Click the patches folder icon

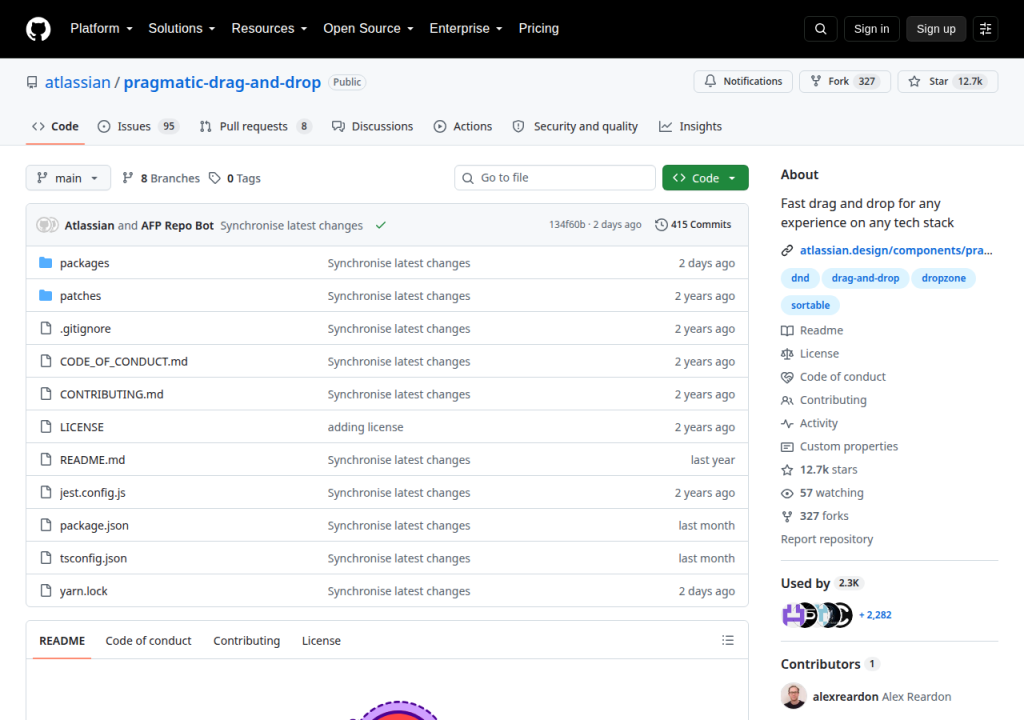pyautogui.click(x=46, y=295)
